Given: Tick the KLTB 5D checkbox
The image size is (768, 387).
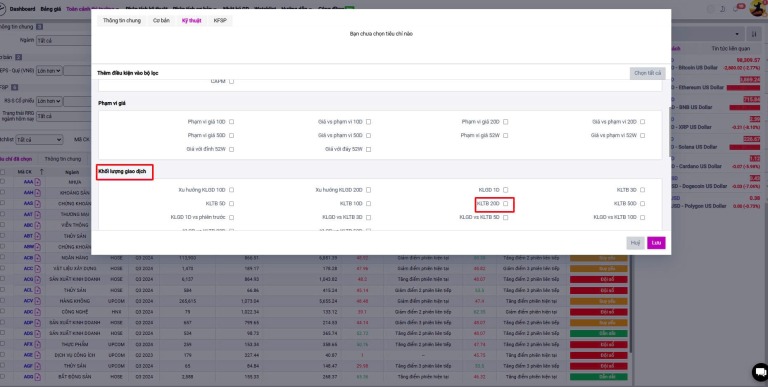Looking at the screenshot, I should coord(231,203).
